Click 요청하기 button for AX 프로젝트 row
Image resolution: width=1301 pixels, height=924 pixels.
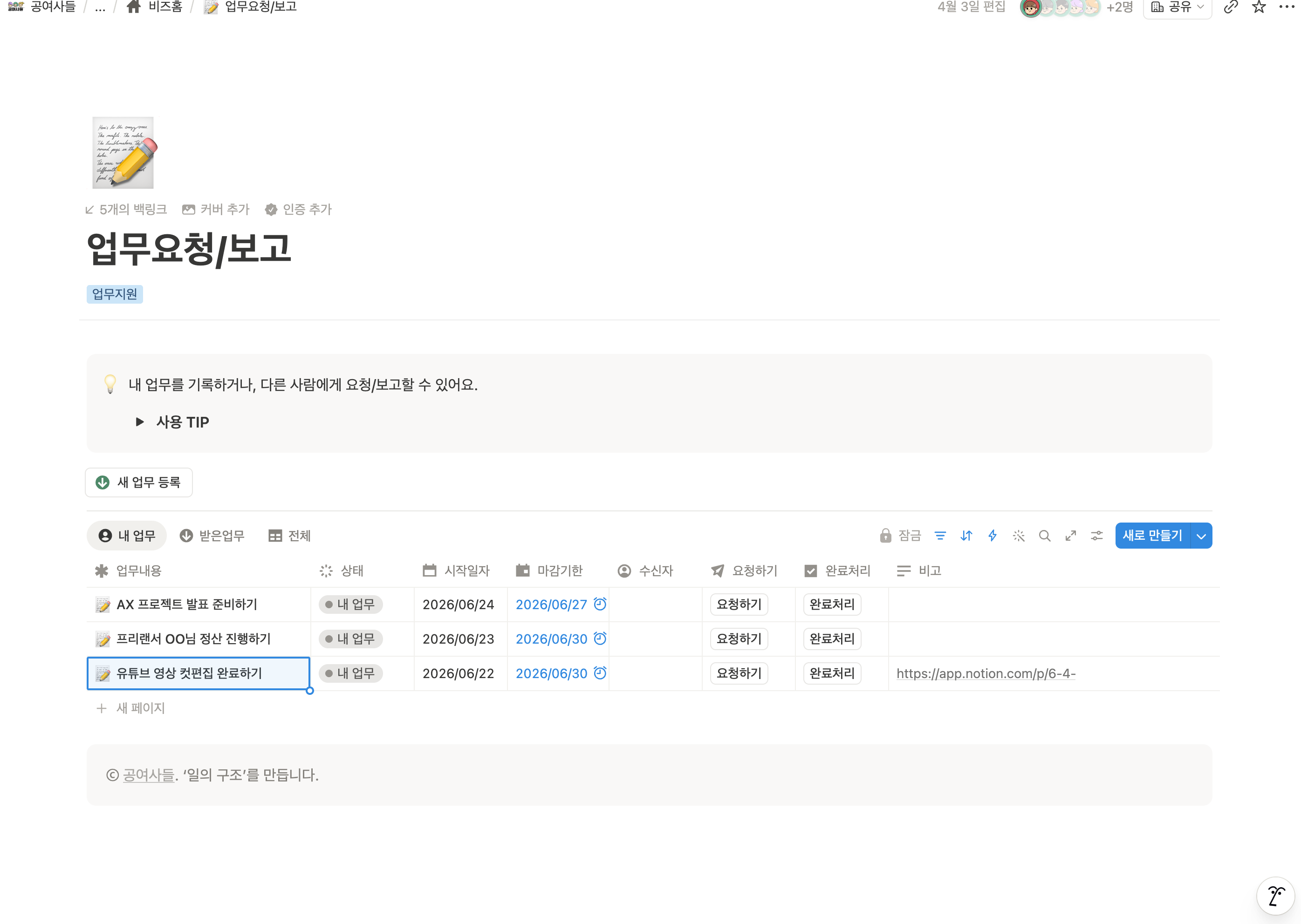point(739,604)
